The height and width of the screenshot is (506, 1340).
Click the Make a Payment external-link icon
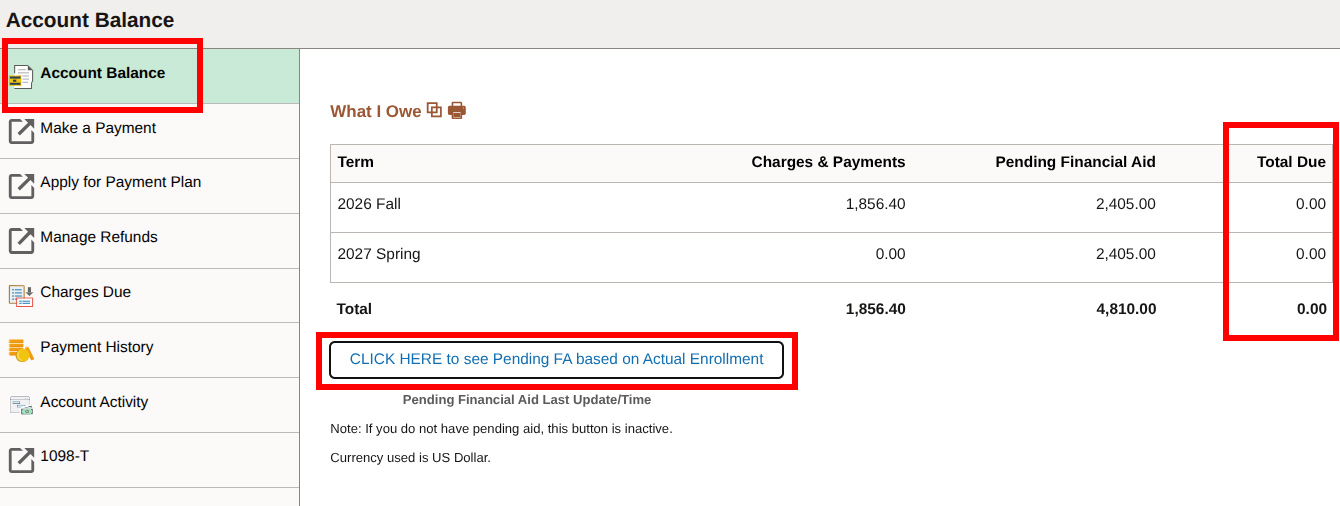coord(21,131)
